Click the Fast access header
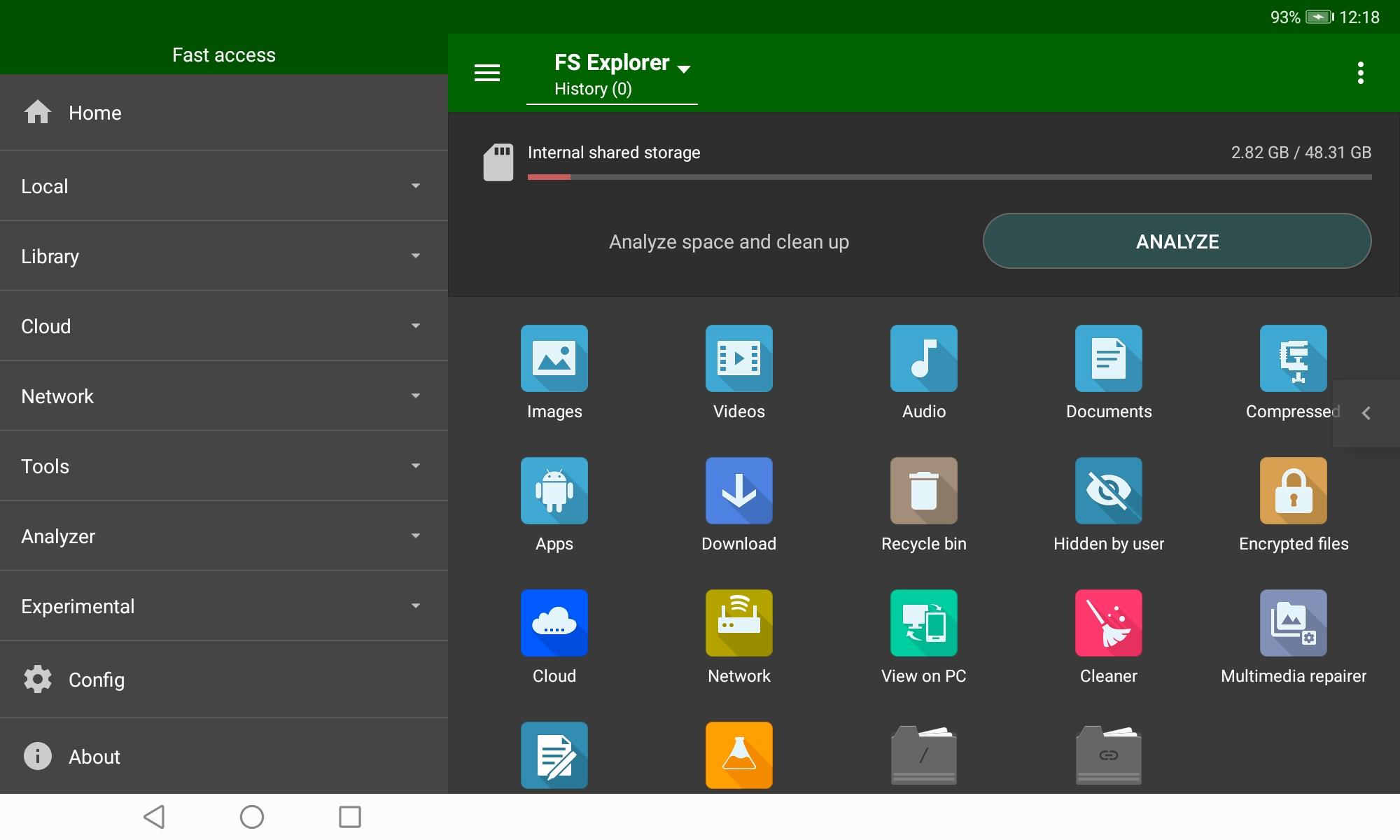 [224, 55]
